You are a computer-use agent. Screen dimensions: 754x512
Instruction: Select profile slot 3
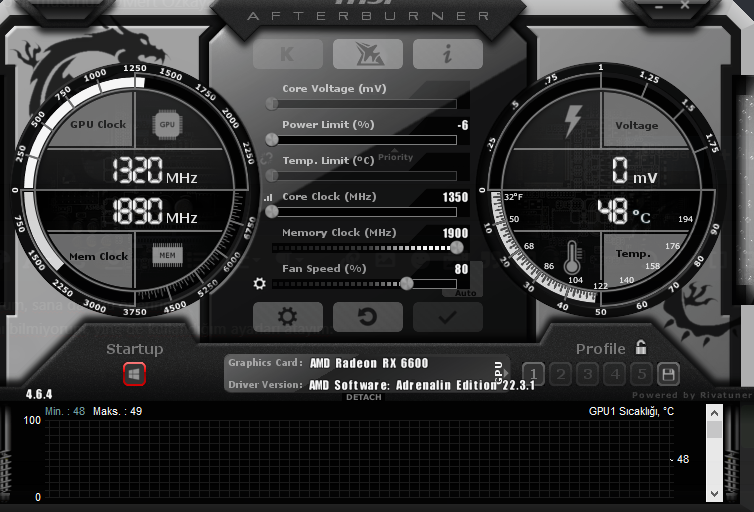pyautogui.click(x=588, y=374)
